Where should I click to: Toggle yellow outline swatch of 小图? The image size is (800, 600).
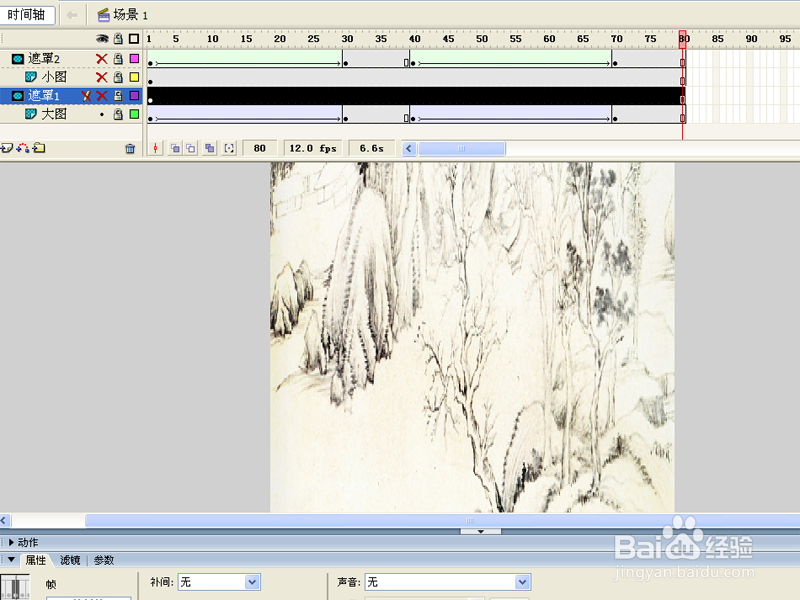(x=134, y=77)
